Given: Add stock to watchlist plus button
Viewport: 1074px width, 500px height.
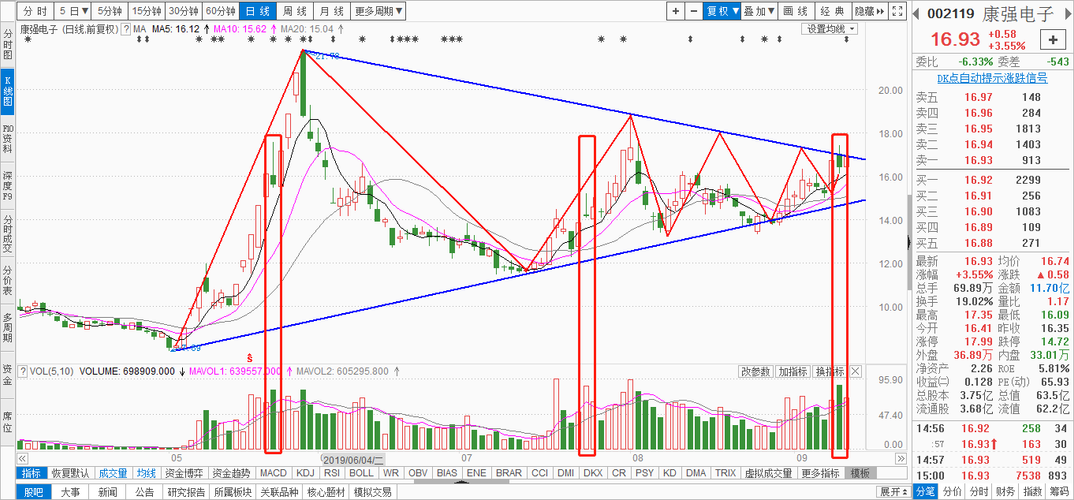Looking at the screenshot, I should pyautogui.click(x=1053, y=41).
